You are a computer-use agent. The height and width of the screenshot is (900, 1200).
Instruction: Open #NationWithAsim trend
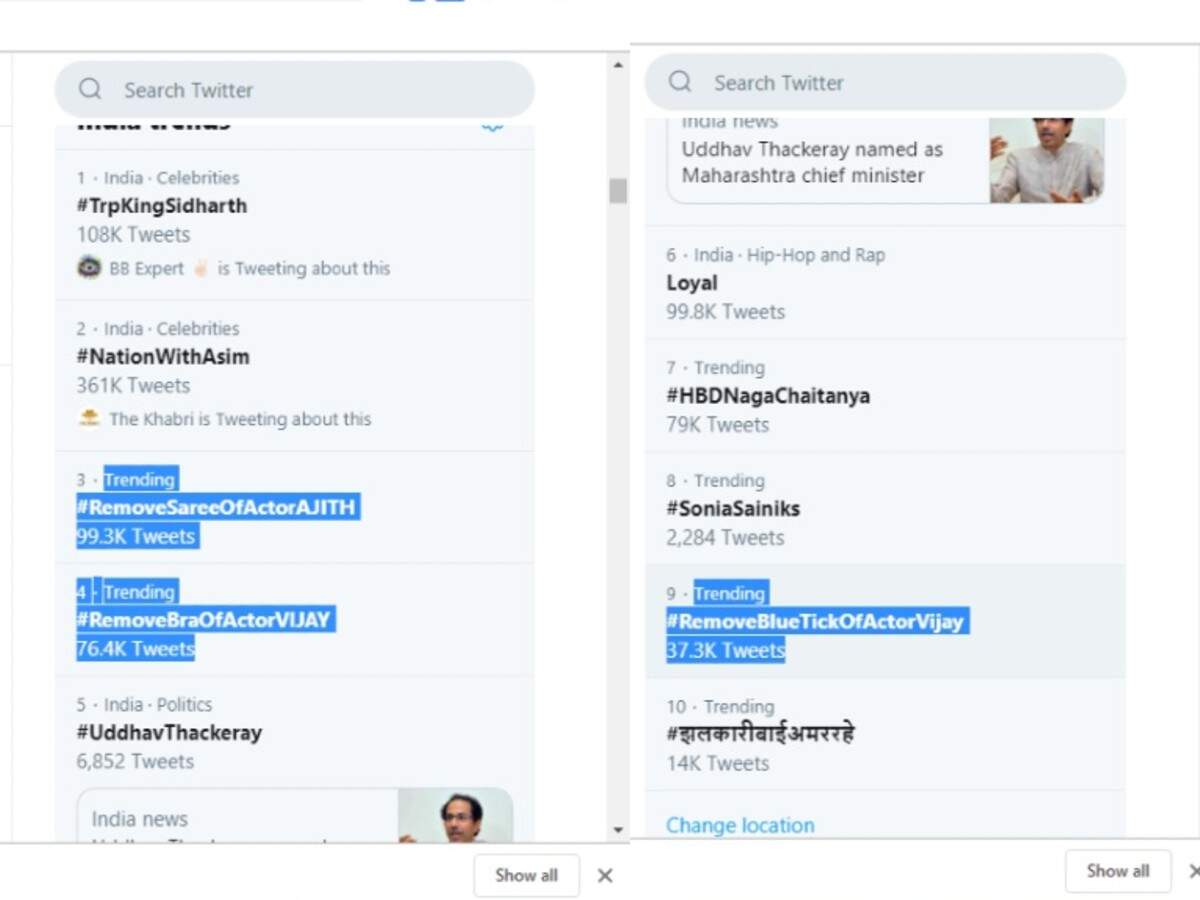(163, 357)
